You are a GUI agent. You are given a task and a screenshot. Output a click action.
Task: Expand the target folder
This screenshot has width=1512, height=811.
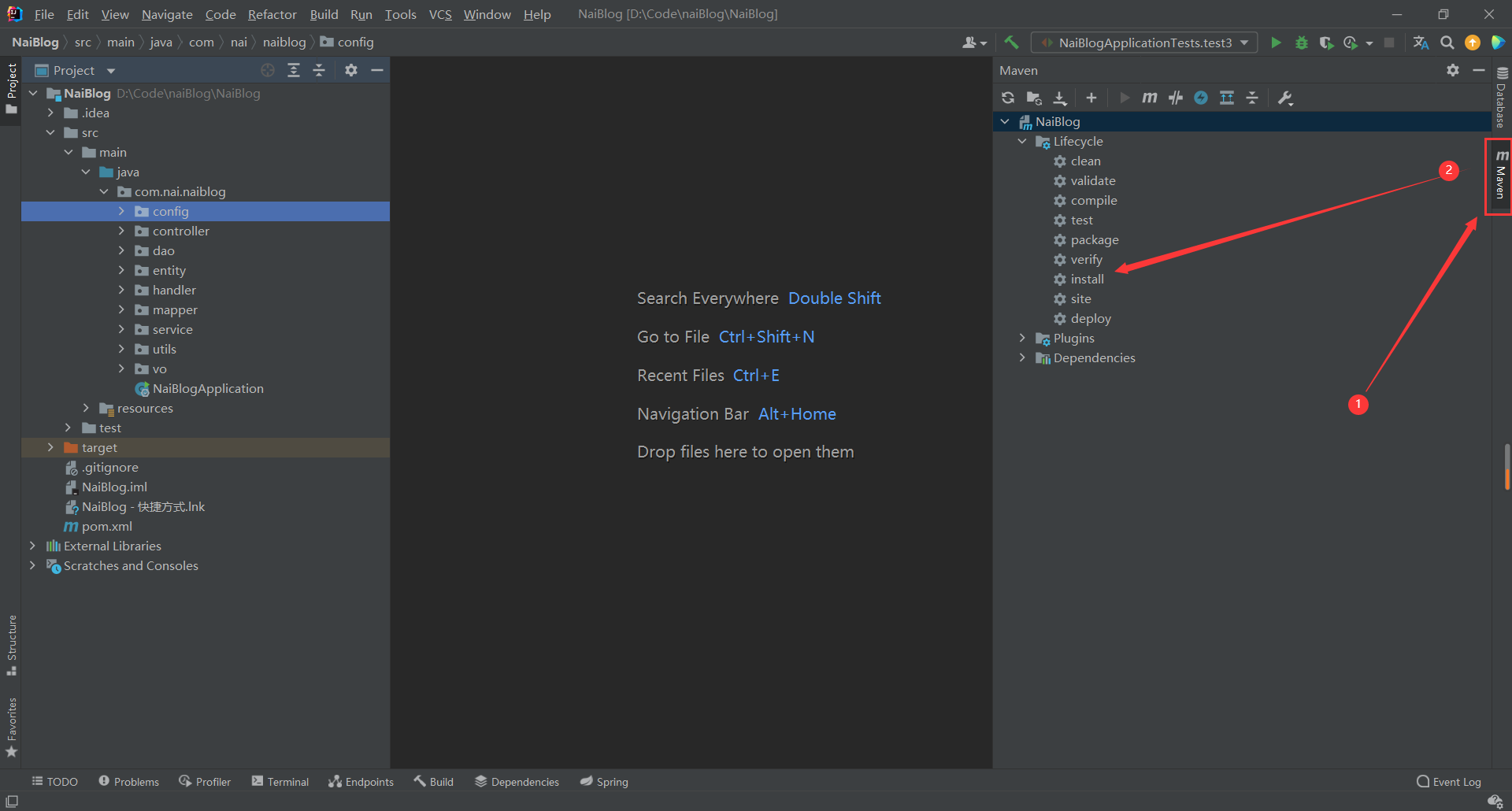point(50,447)
